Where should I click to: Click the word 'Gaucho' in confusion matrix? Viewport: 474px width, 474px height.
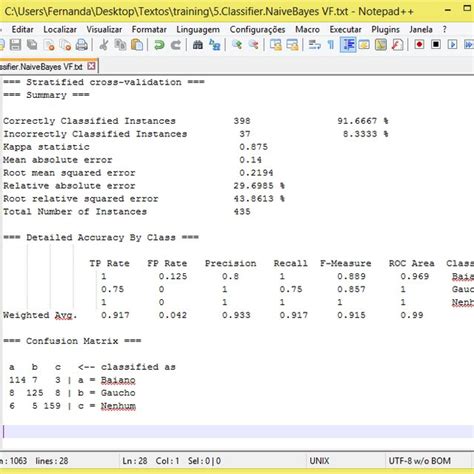click(118, 393)
